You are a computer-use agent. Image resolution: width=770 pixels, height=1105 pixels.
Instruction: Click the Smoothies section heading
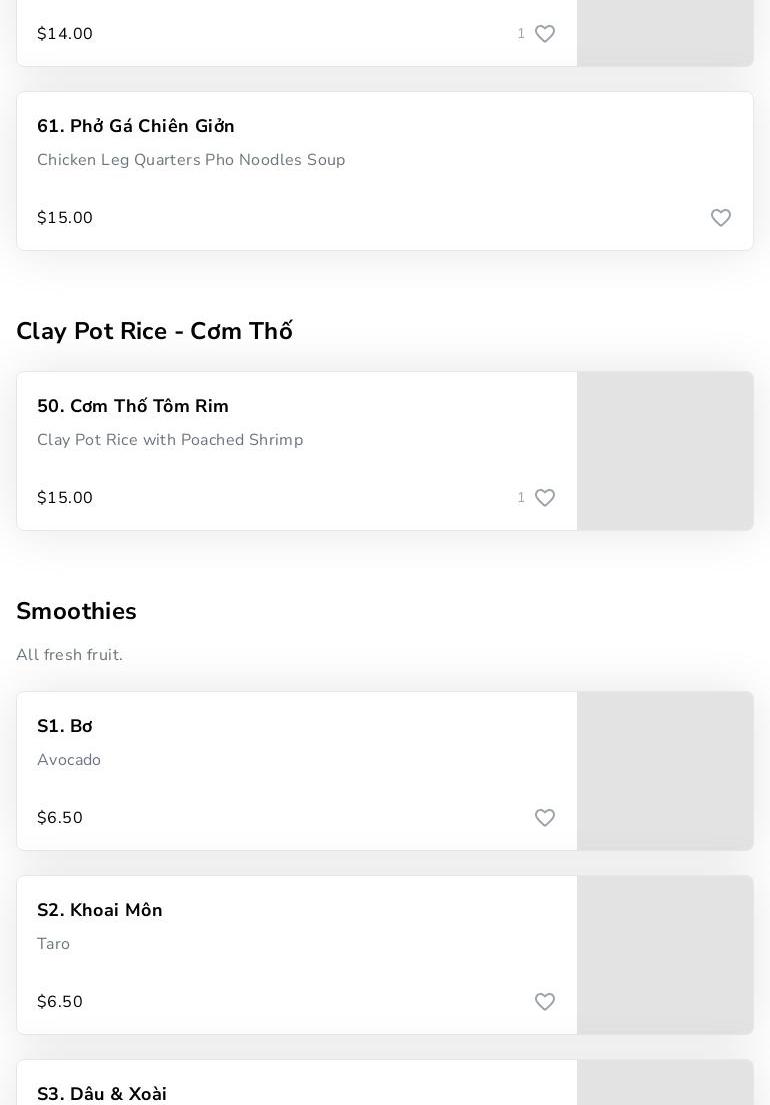tap(76, 612)
